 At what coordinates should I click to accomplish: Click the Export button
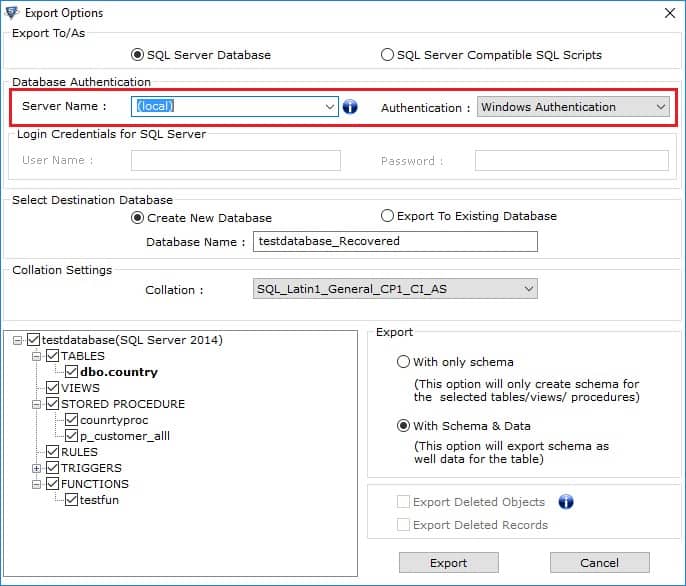coord(448,562)
